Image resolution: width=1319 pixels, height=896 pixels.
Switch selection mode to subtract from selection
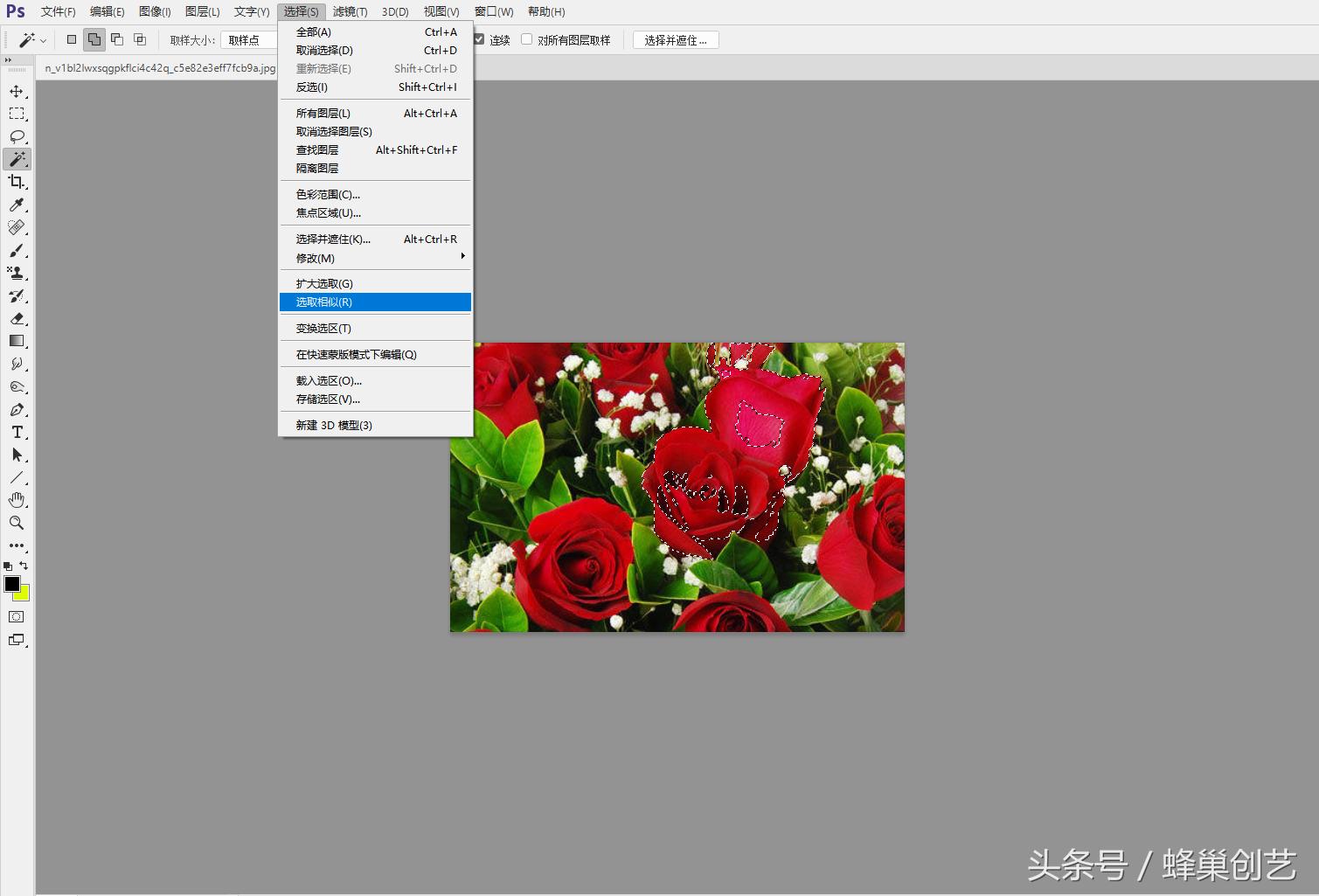point(118,39)
